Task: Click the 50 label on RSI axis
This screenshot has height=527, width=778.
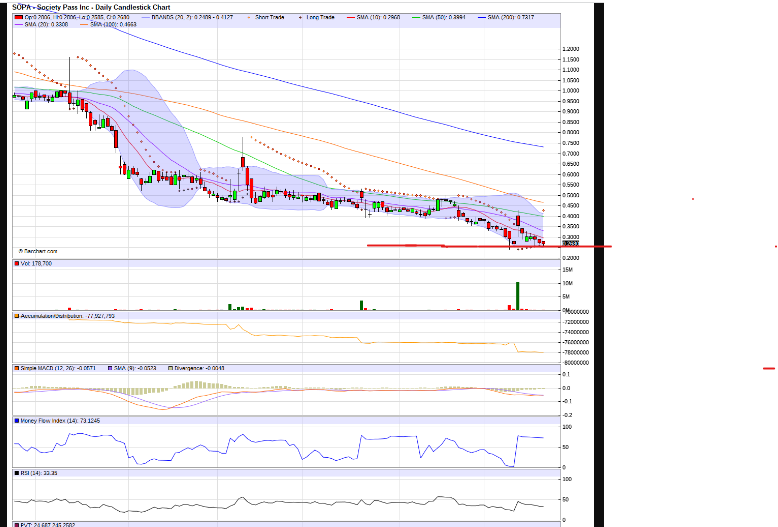Action: point(566,500)
